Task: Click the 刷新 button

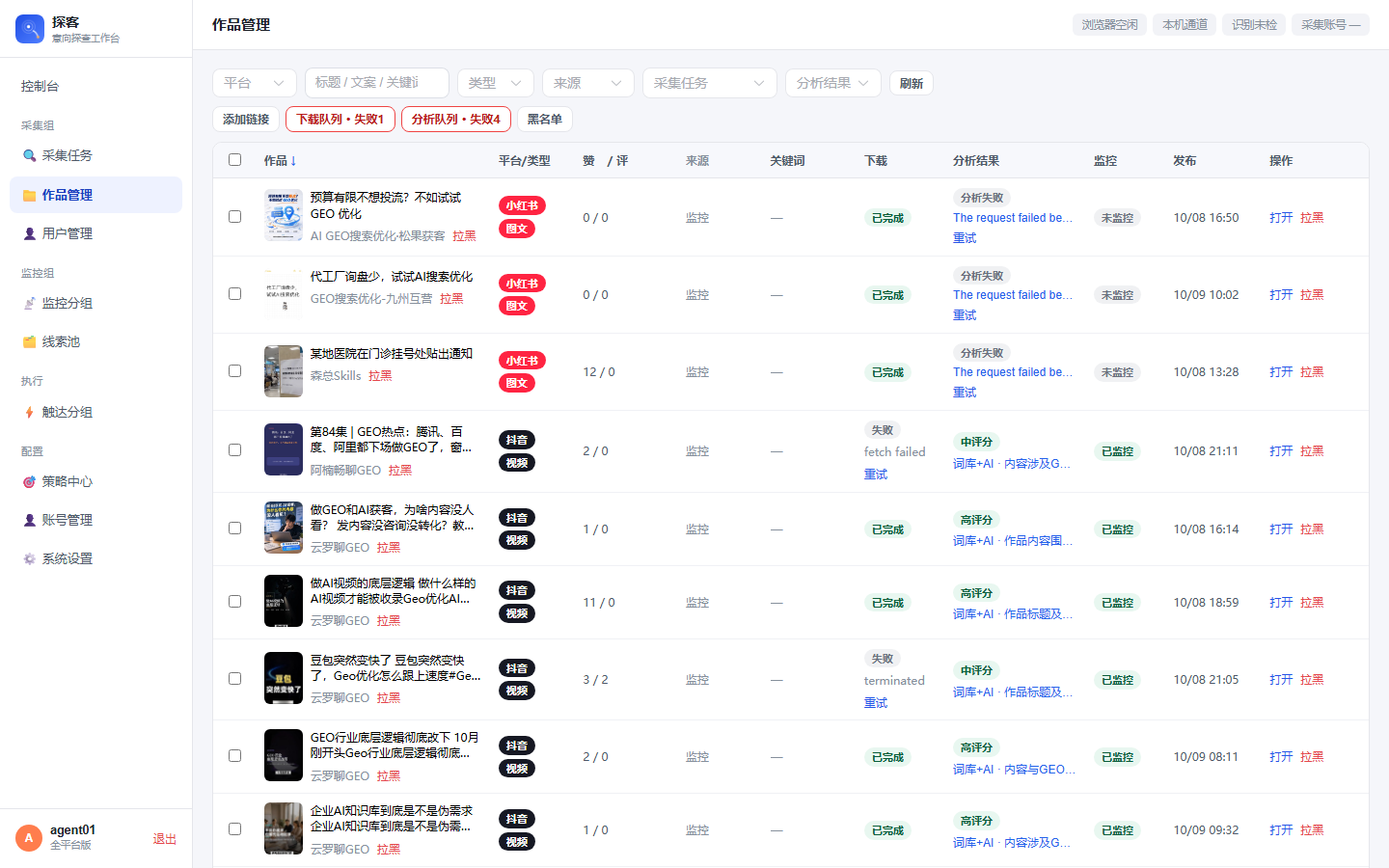Action: click(x=911, y=83)
